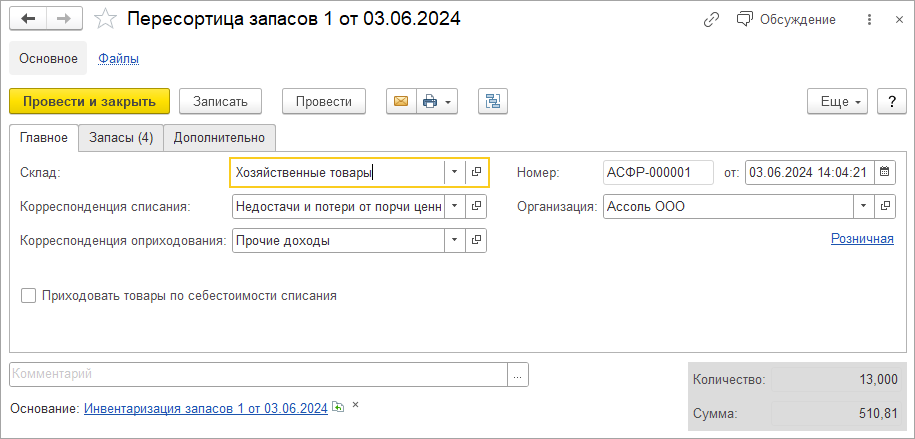Open the Склад field's open-form icon
This screenshot has height=439, width=915.
(477, 172)
